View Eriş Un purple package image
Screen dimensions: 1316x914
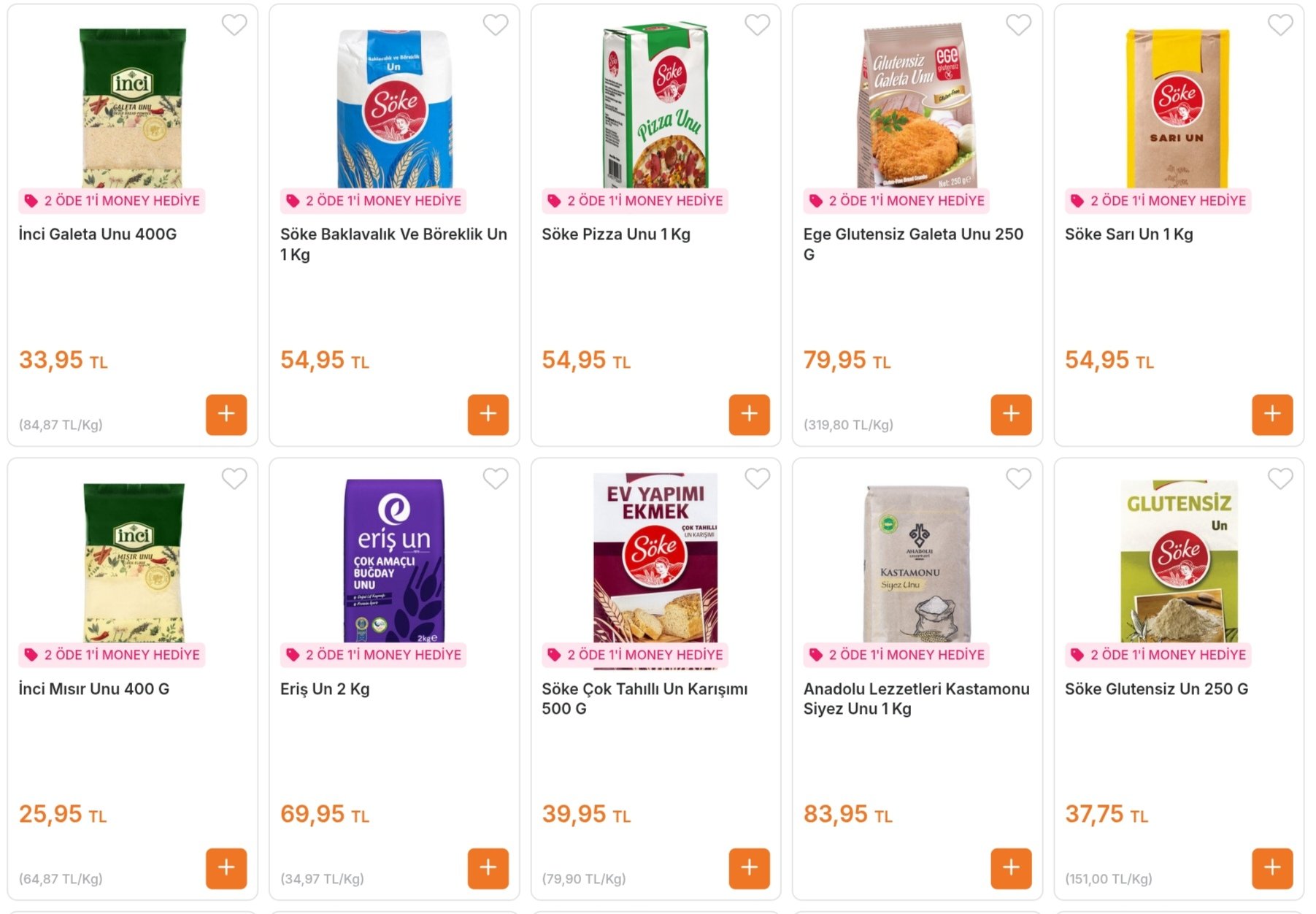(394, 561)
